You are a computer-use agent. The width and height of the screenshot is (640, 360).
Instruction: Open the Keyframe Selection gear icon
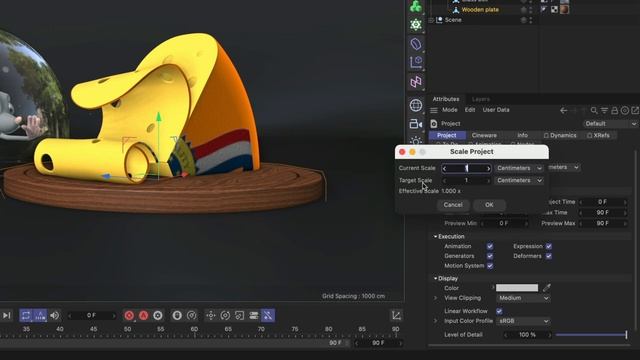[x=158, y=315]
